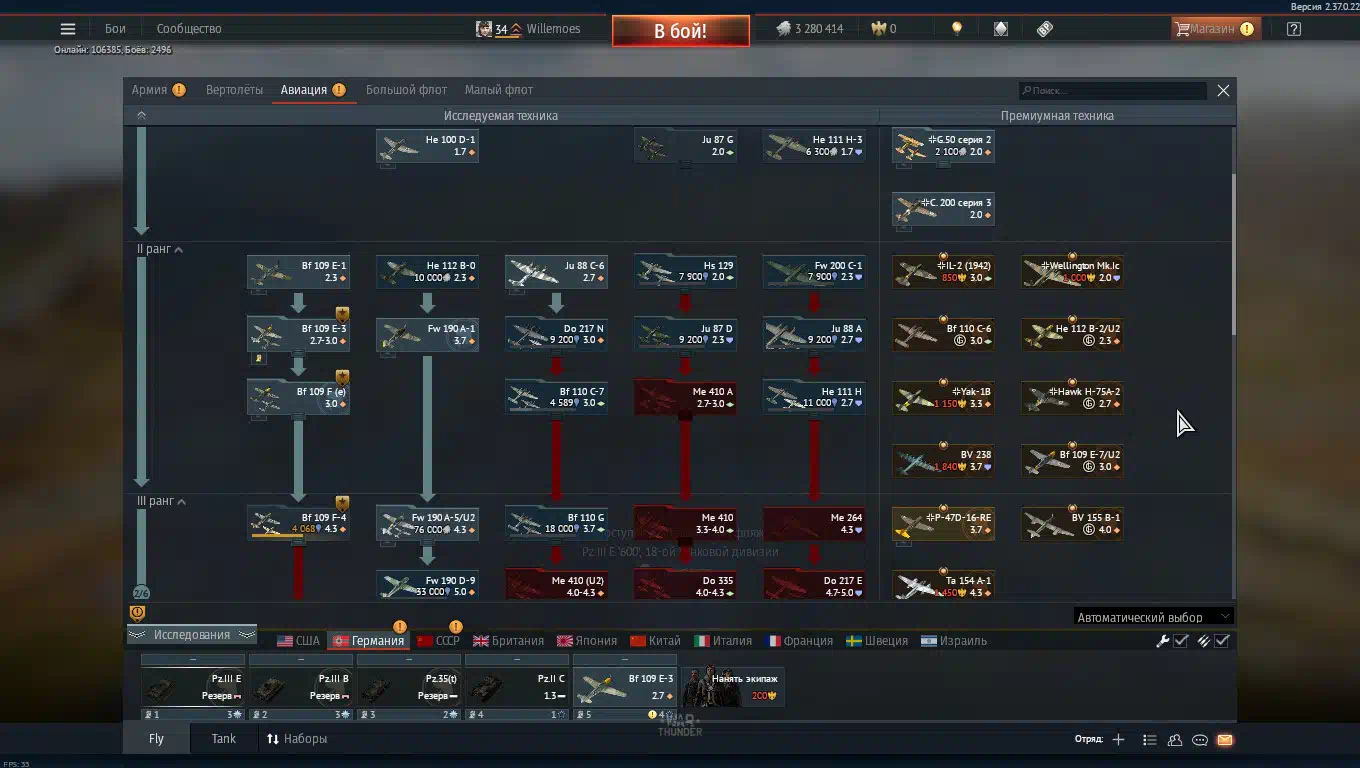Select the Италия nation tab
The height and width of the screenshot is (768, 1360).
coord(723,641)
